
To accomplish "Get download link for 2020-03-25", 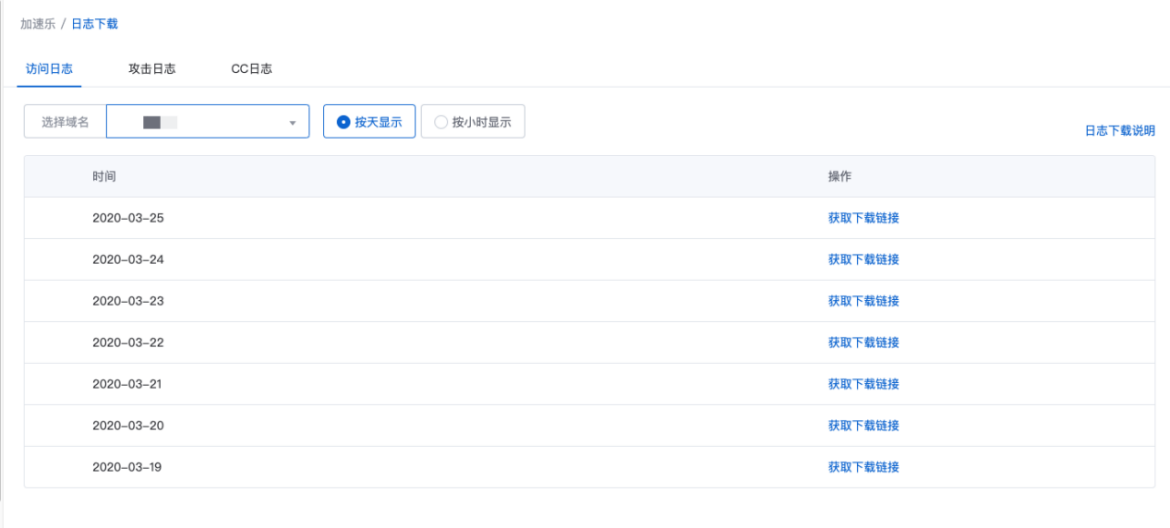I will coord(863,218).
